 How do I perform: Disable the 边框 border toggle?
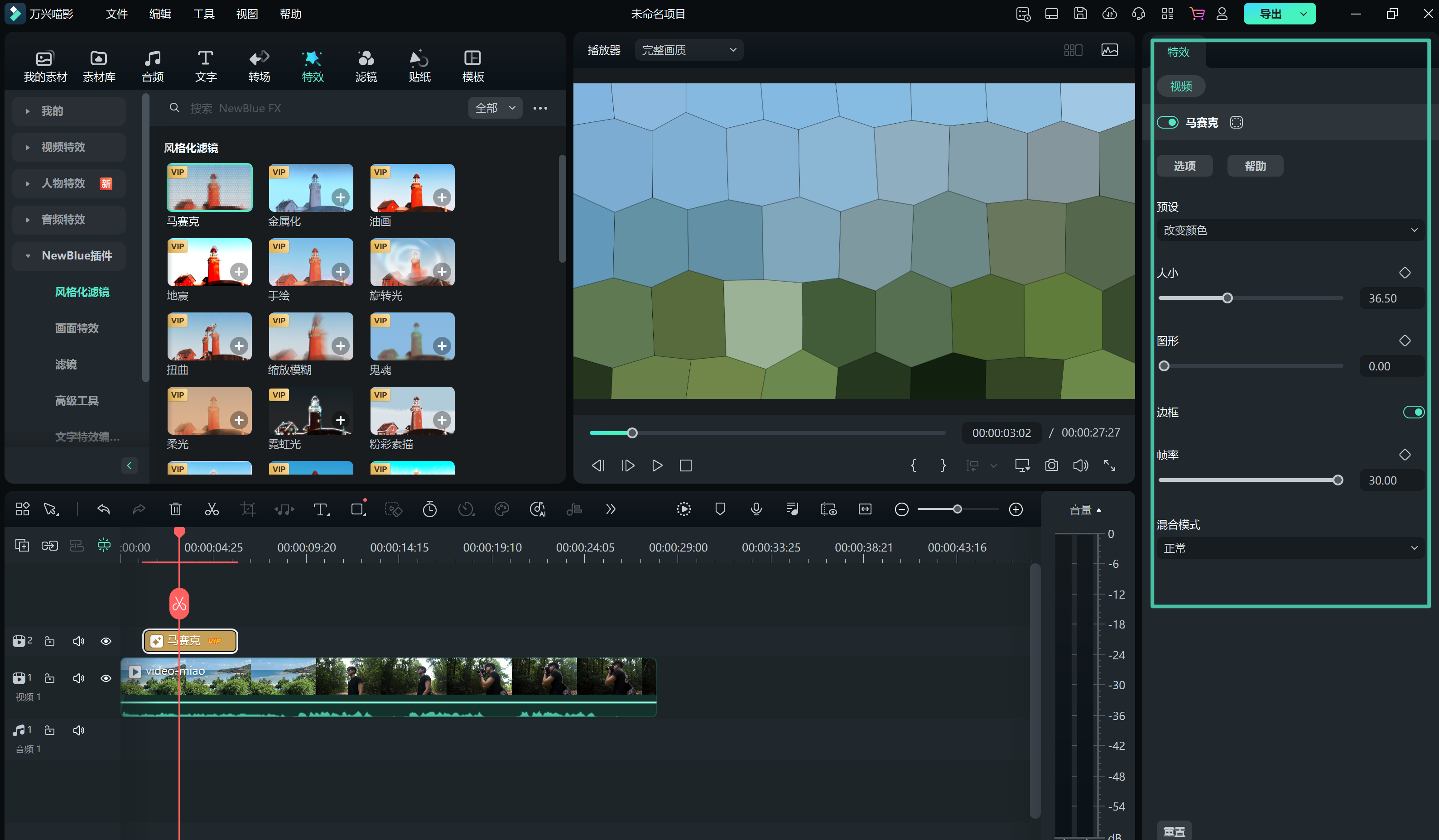1413,412
